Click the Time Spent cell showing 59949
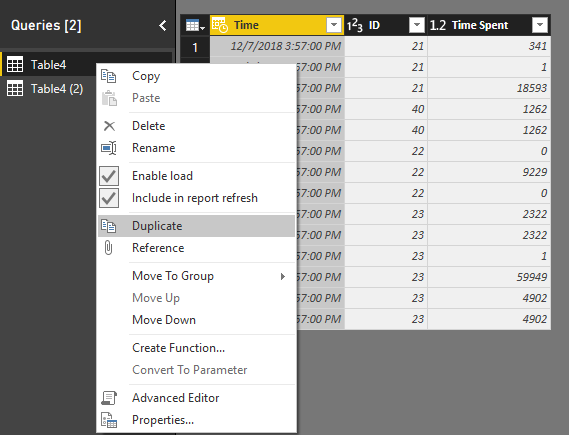 tap(489, 277)
